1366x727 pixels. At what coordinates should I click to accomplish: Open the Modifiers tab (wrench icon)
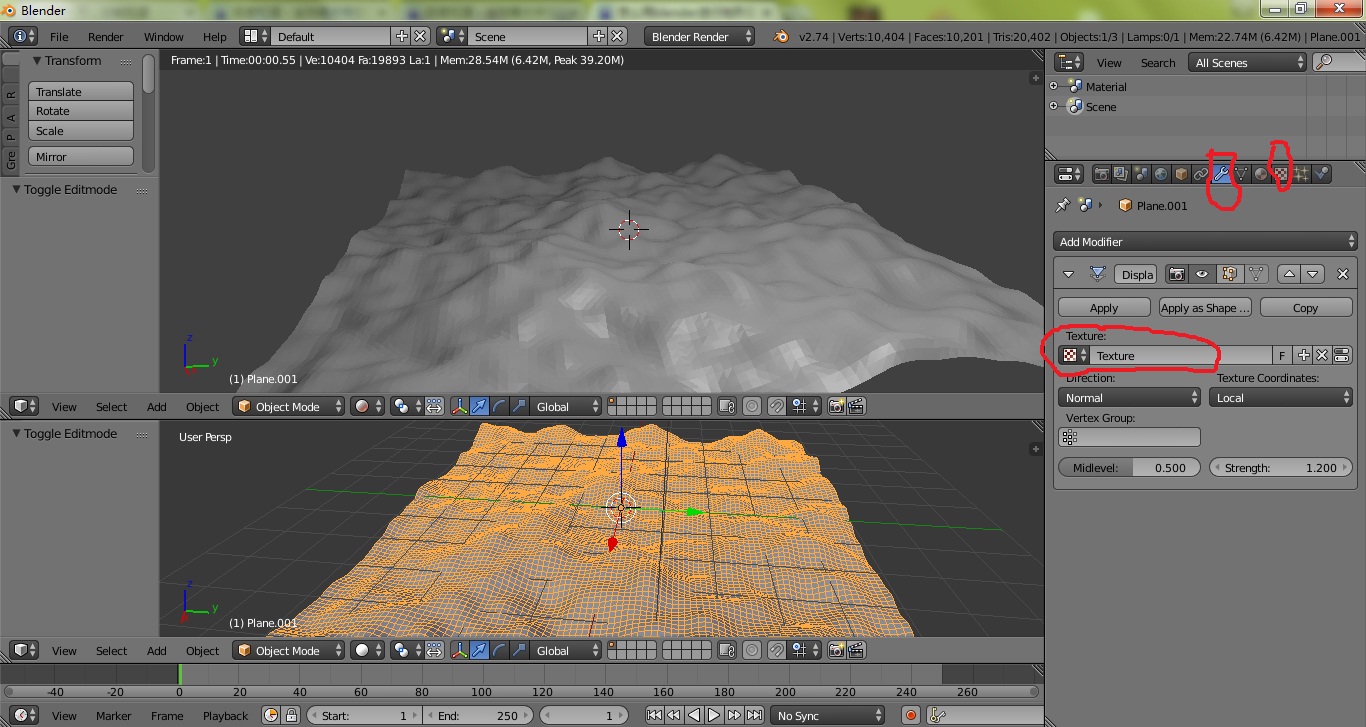[x=1221, y=174]
